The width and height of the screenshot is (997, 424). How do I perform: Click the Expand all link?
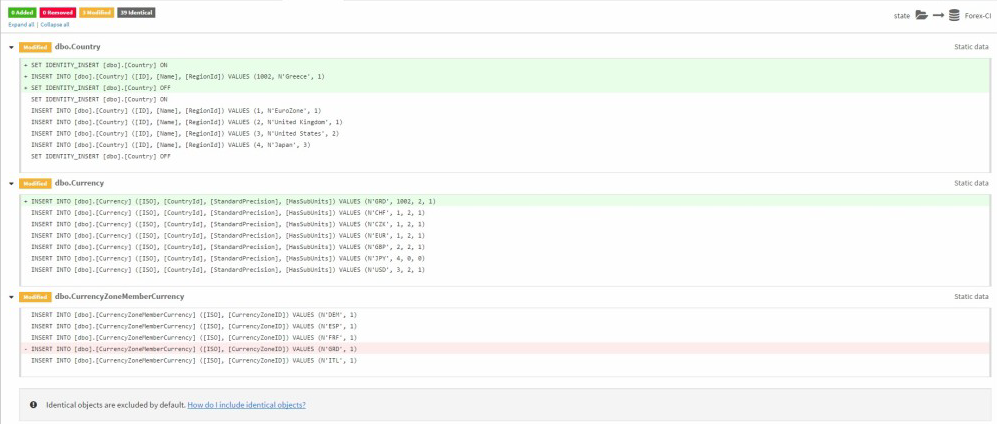(x=22, y=24)
